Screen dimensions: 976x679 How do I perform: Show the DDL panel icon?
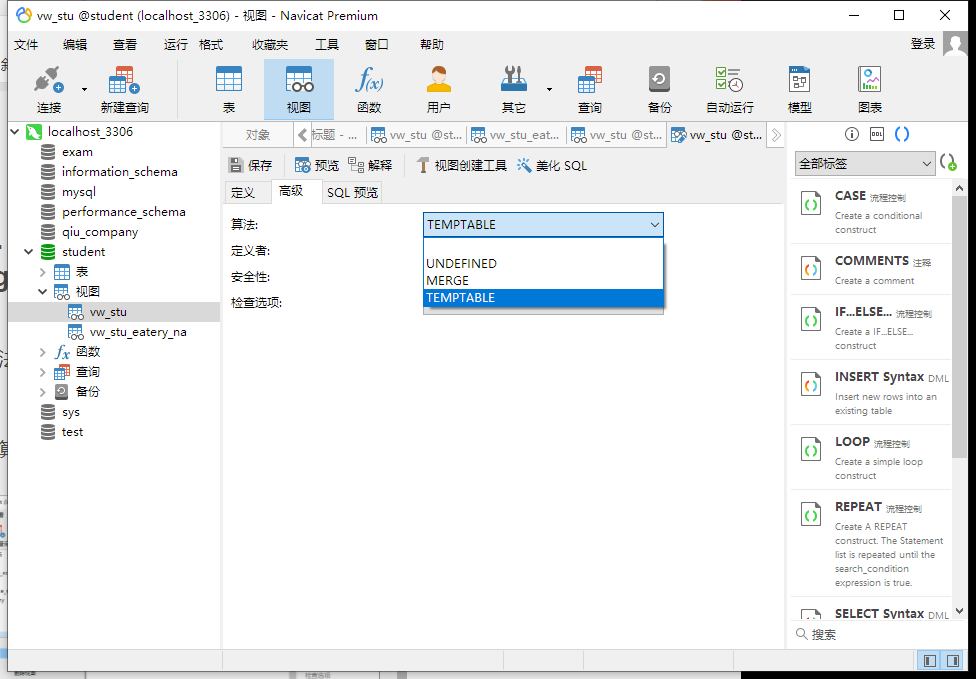(x=876, y=134)
